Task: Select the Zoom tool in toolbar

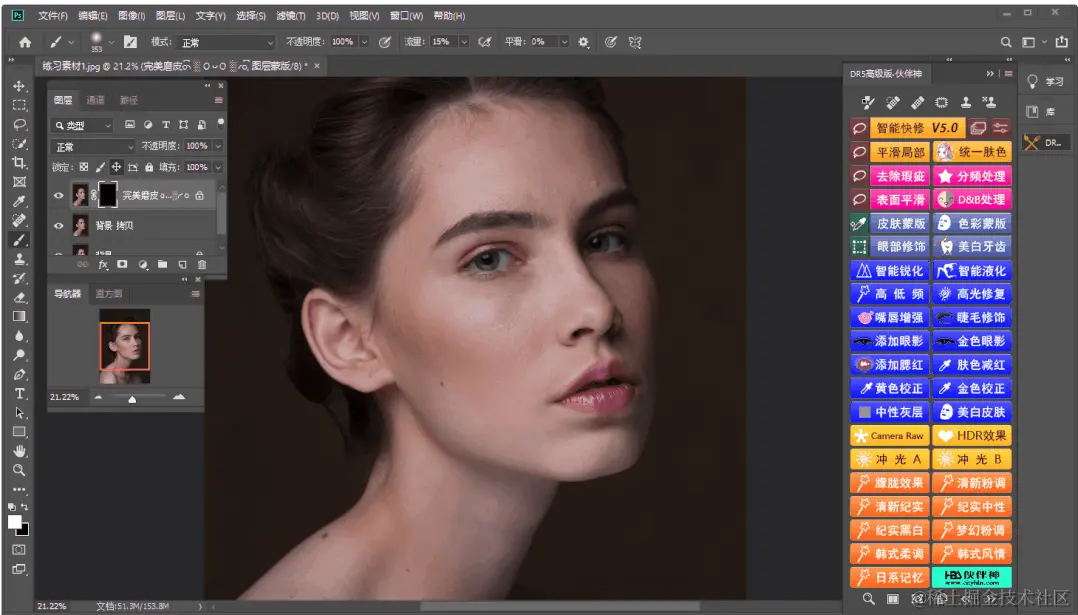Action: pyautogui.click(x=19, y=470)
